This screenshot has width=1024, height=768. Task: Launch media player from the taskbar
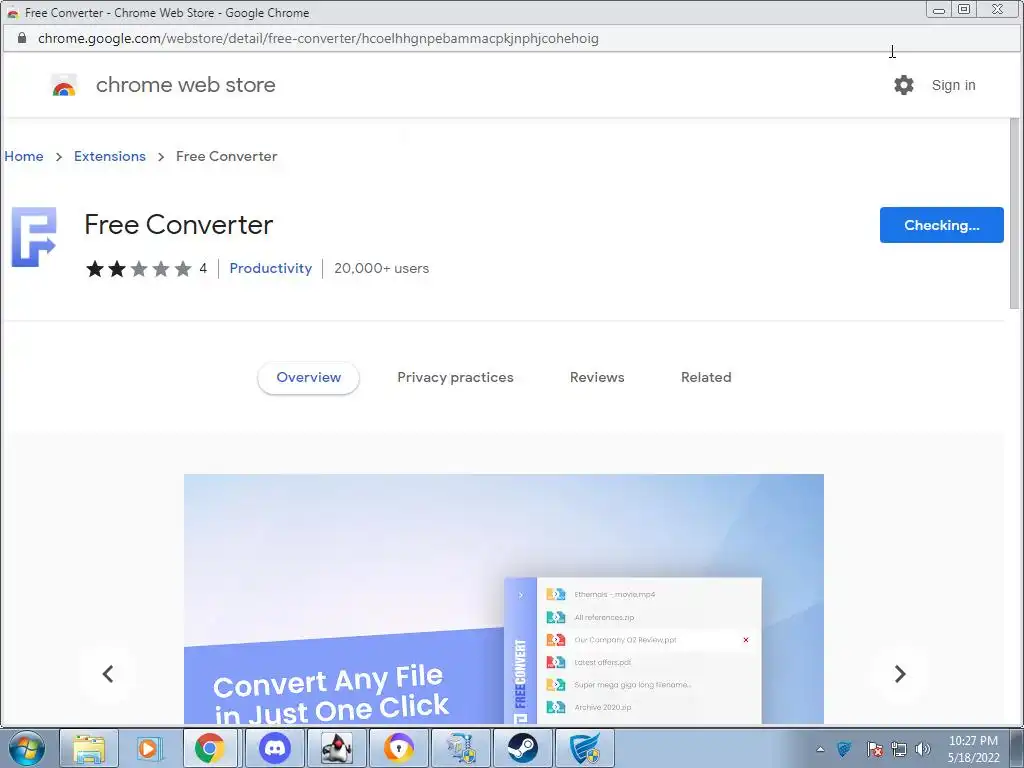pos(148,748)
